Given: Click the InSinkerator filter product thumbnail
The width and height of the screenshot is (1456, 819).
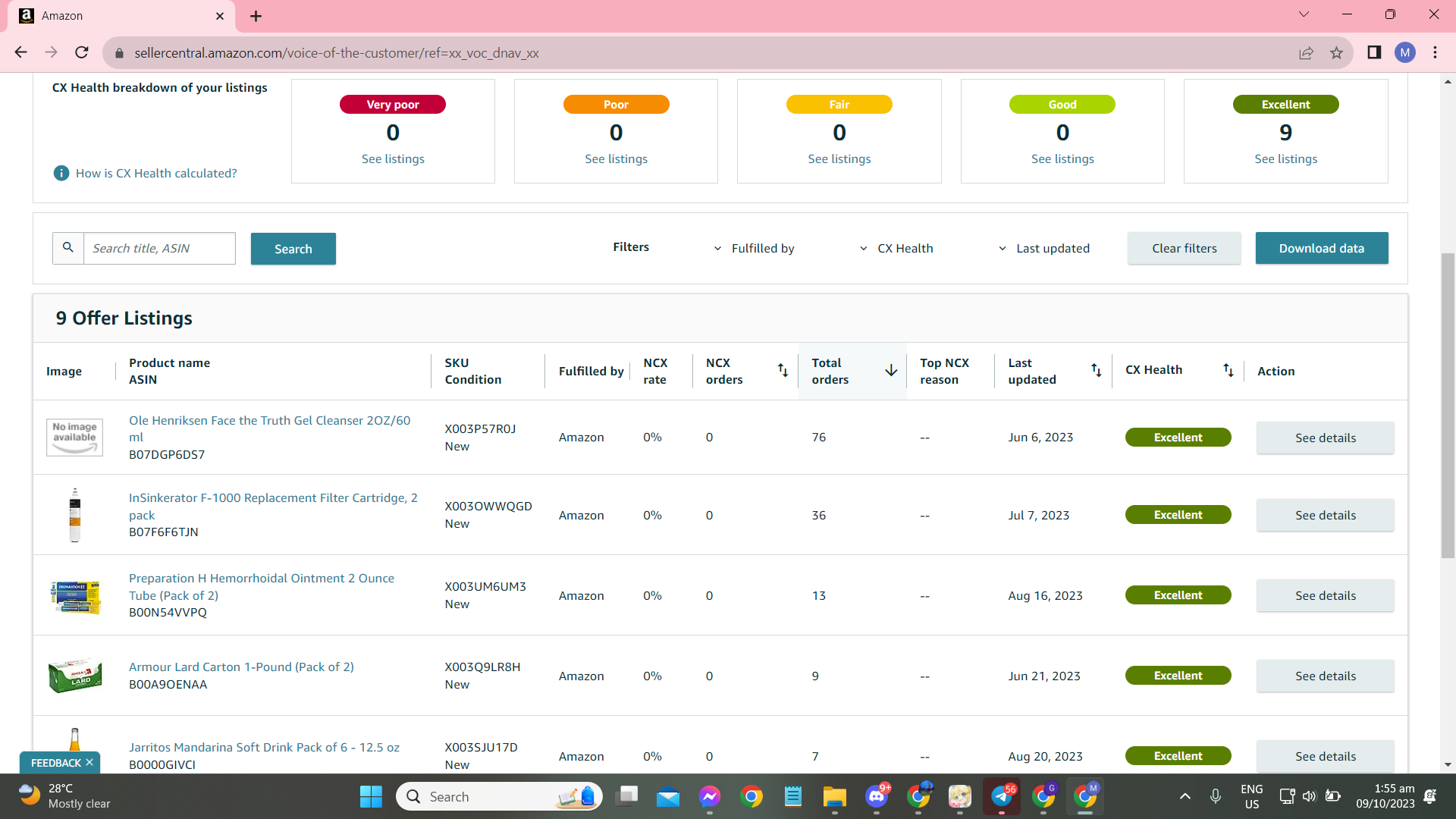Looking at the screenshot, I should pyautogui.click(x=75, y=515).
